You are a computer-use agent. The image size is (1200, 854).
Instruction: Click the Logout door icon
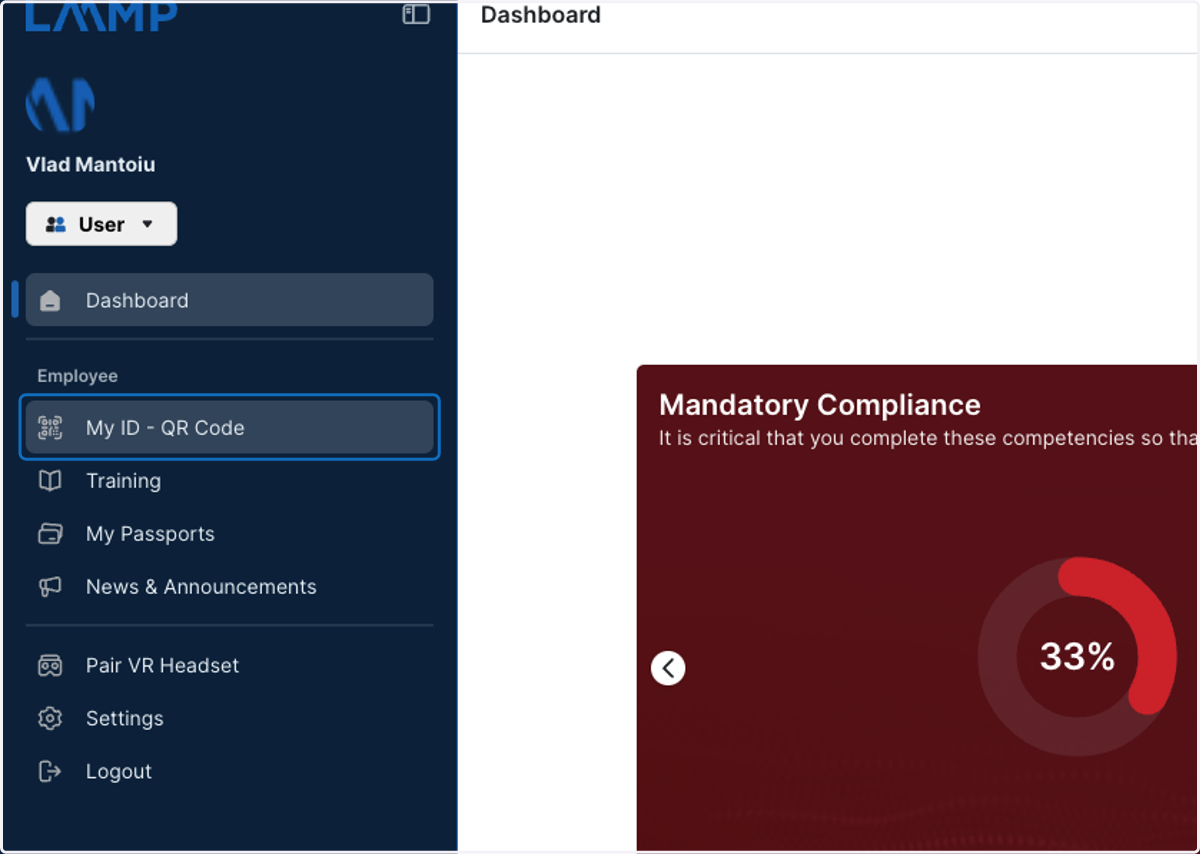pos(50,771)
